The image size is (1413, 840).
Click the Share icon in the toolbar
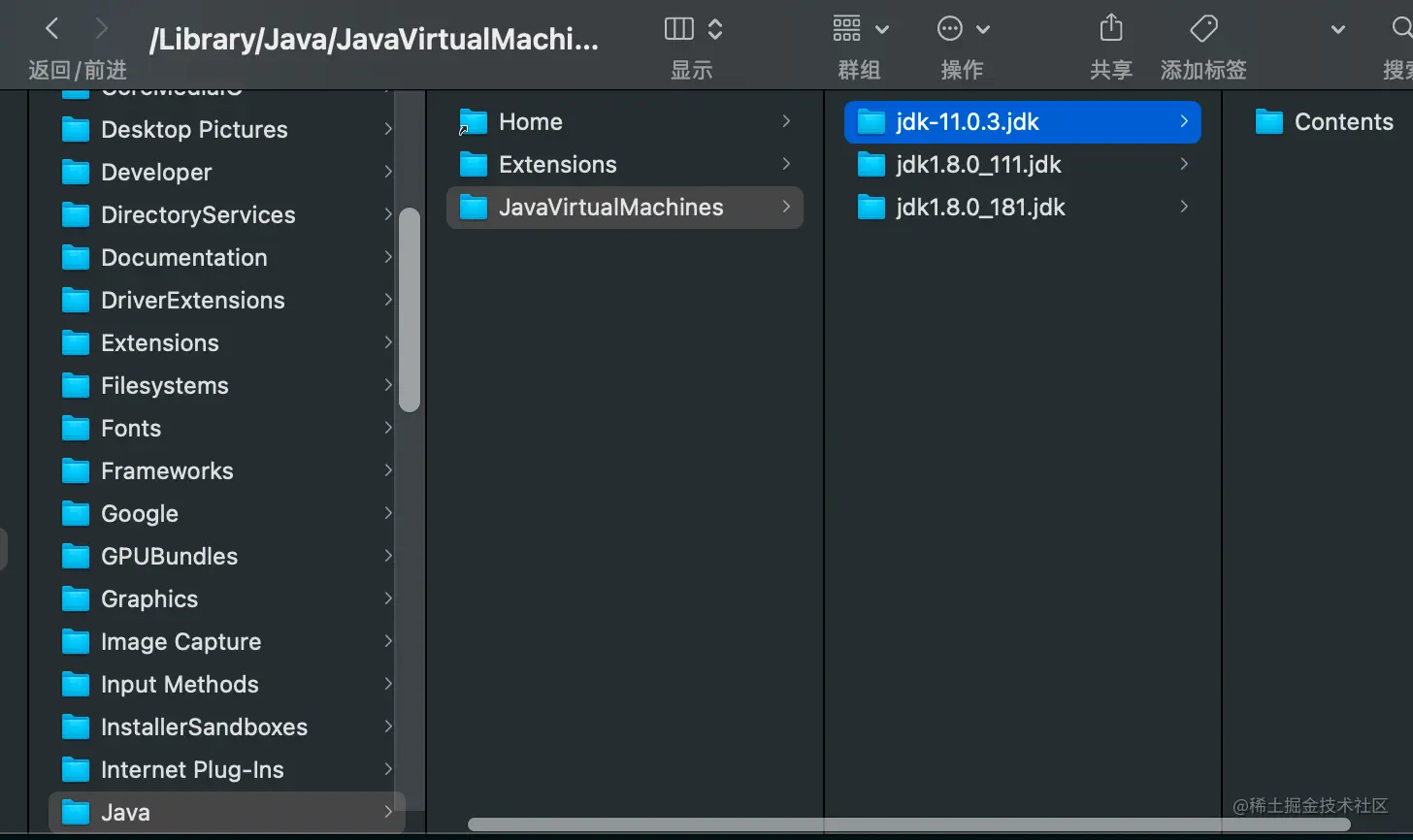tap(1109, 28)
